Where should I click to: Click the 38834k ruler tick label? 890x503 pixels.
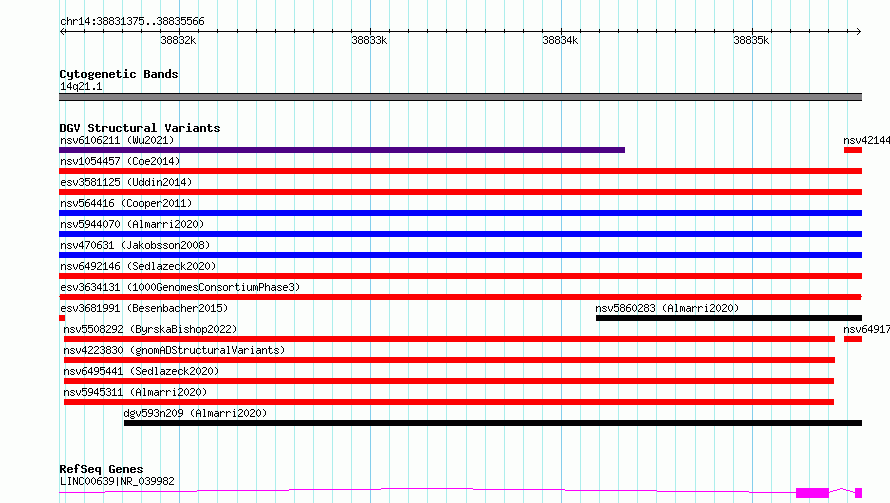point(560,40)
